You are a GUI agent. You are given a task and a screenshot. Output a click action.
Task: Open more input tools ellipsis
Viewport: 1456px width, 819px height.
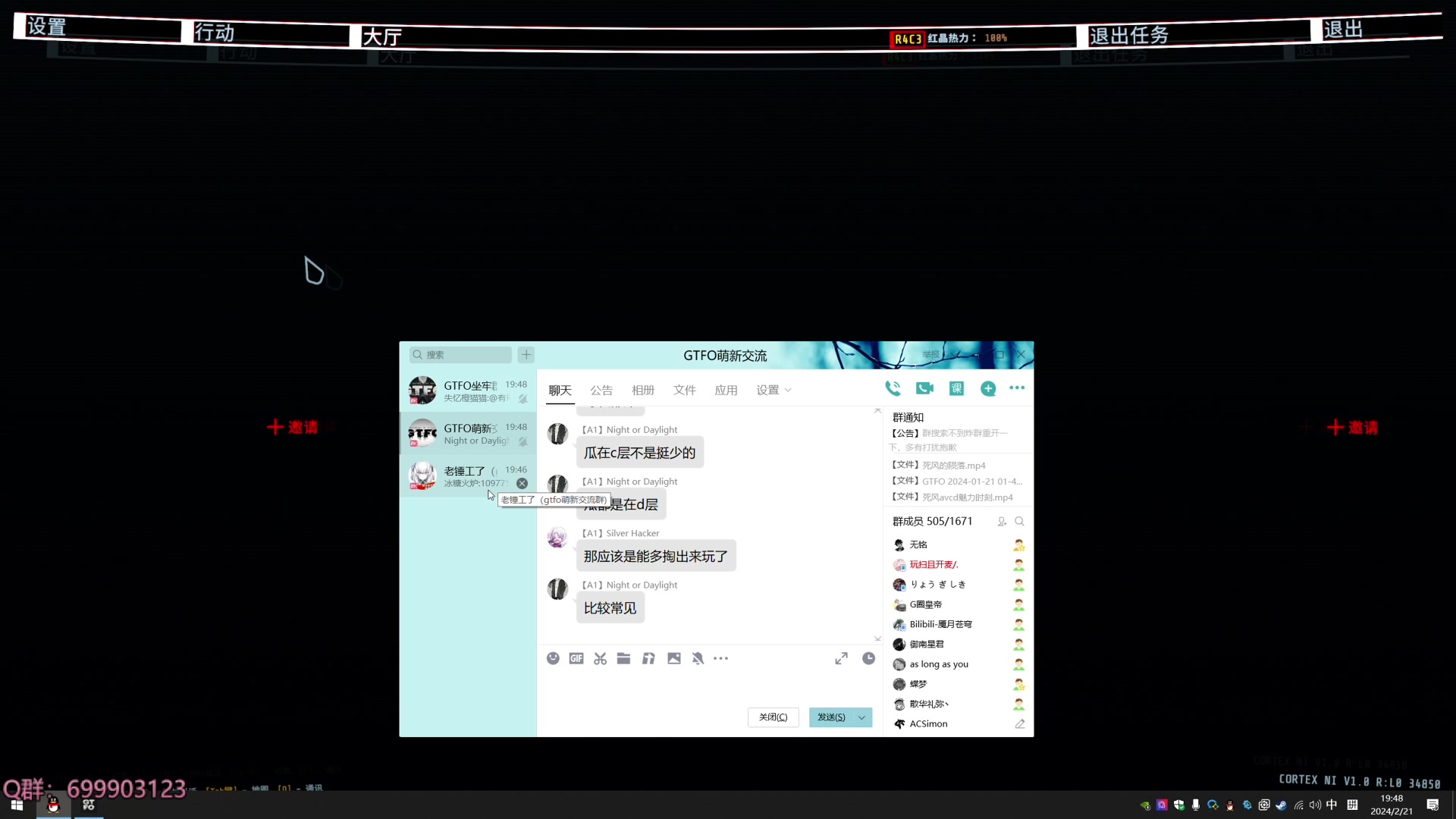(720, 658)
